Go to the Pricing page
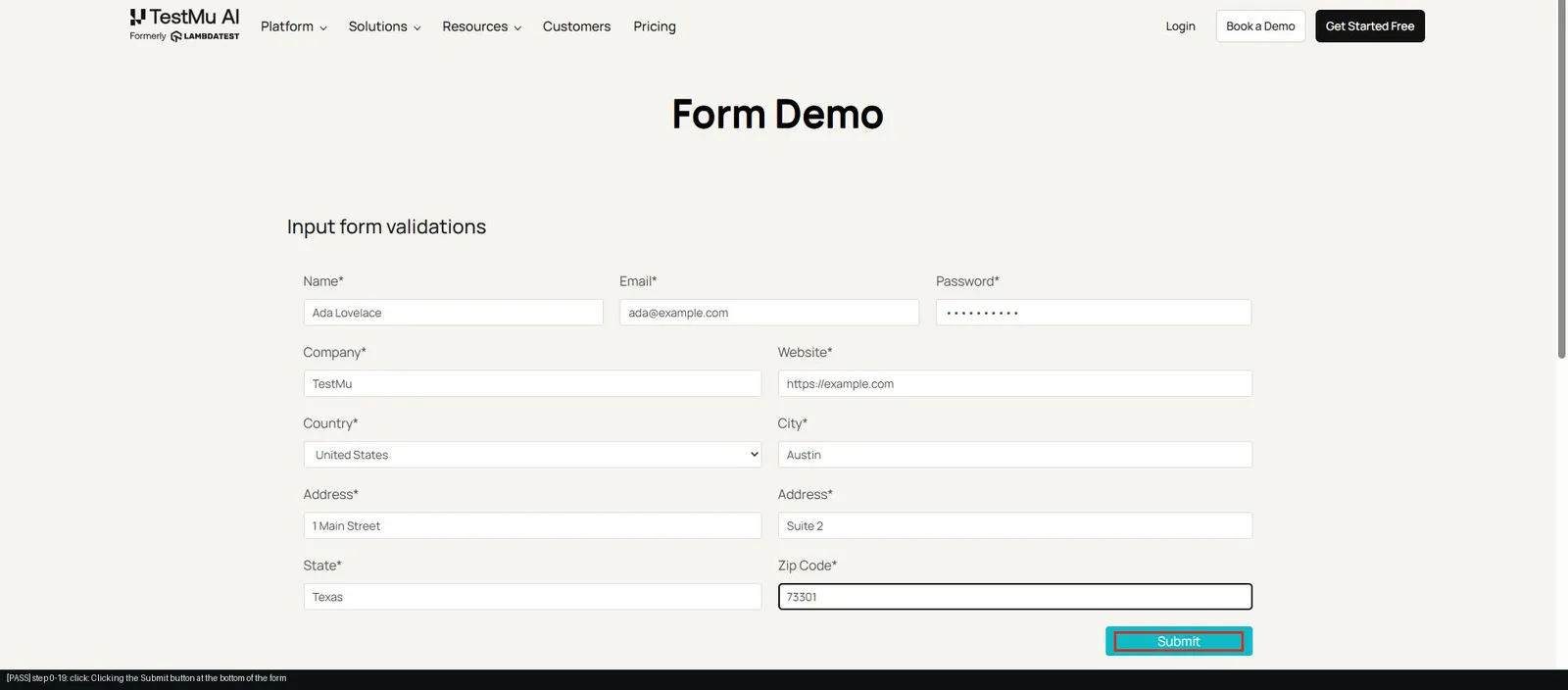This screenshot has height=690, width=1568. click(655, 26)
